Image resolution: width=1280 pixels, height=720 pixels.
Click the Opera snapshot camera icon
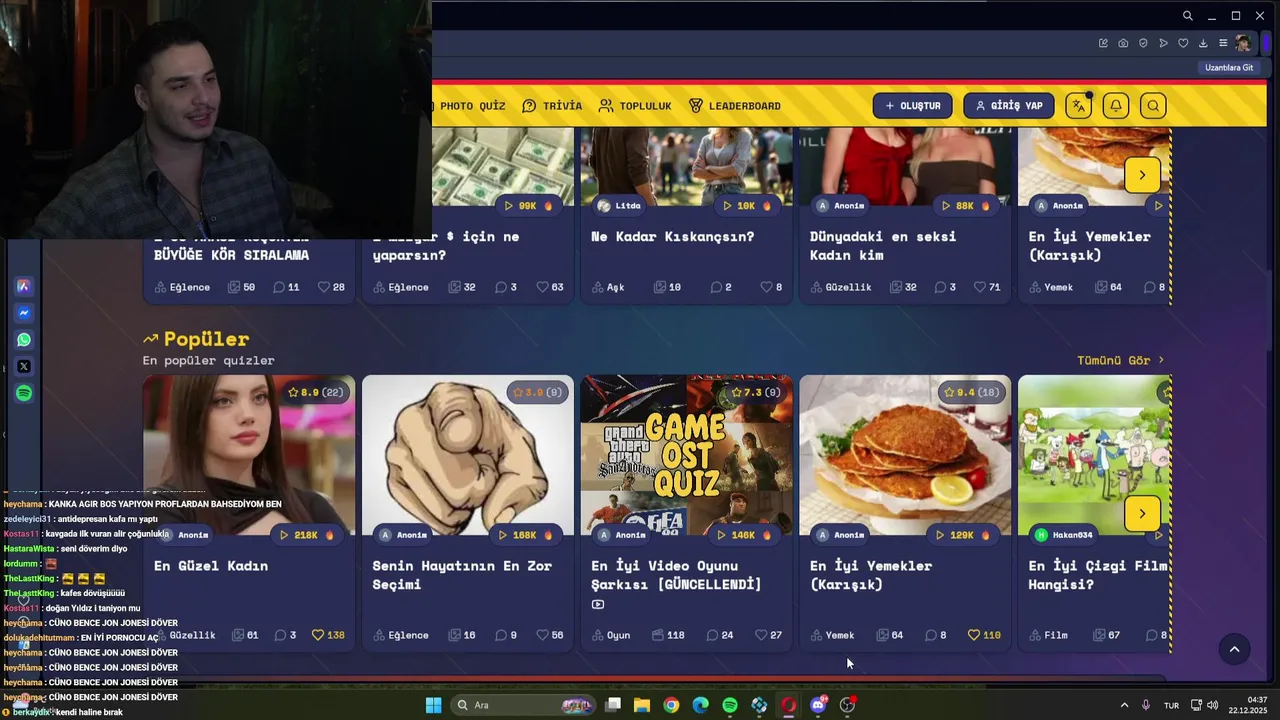pyautogui.click(x=1123, y=43)
